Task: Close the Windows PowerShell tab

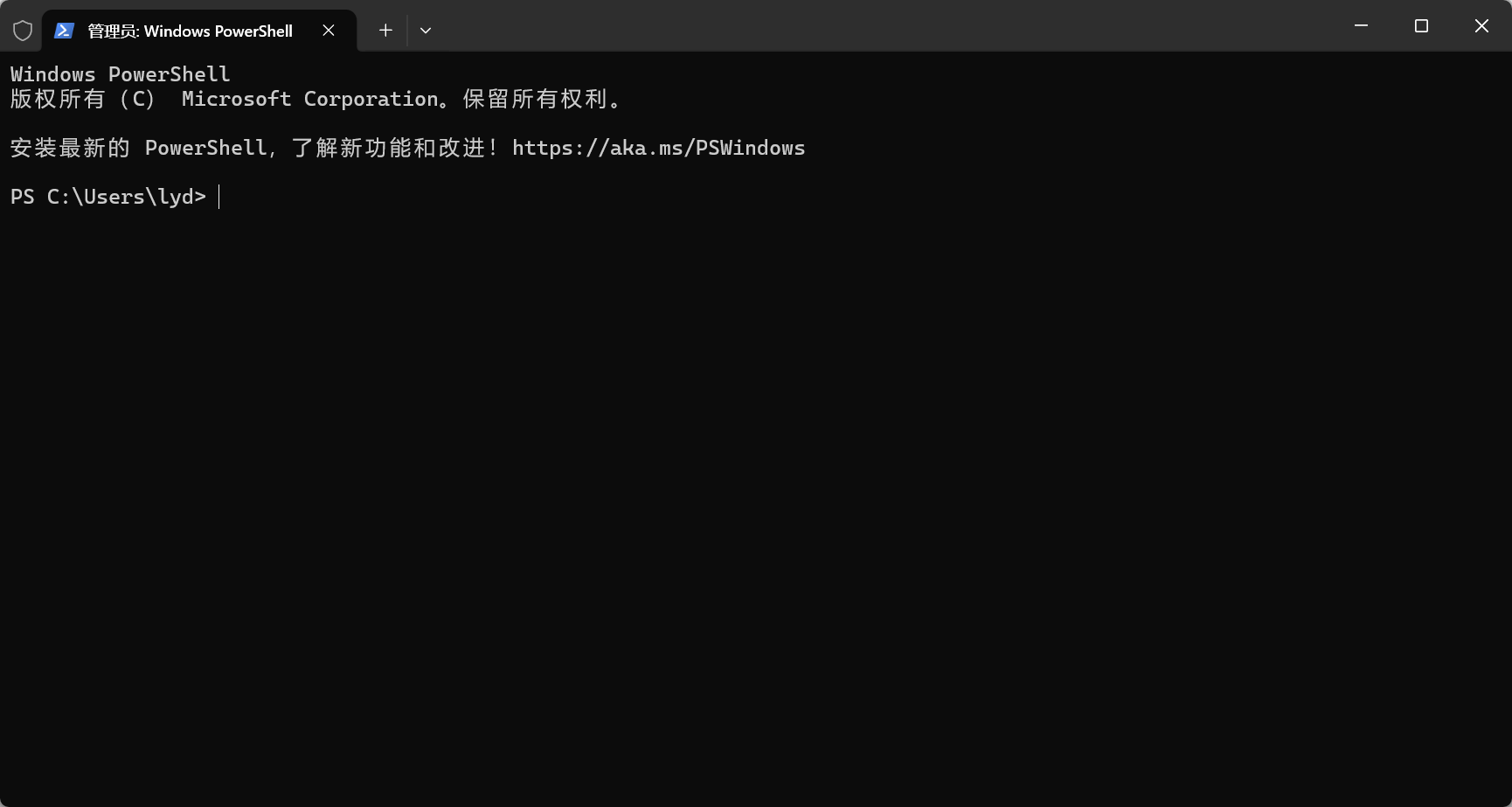Action: 328,30
